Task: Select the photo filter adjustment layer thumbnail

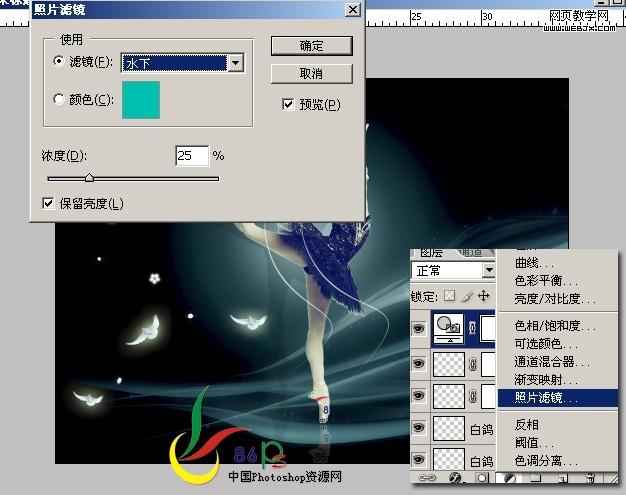Action: (449, 329)
